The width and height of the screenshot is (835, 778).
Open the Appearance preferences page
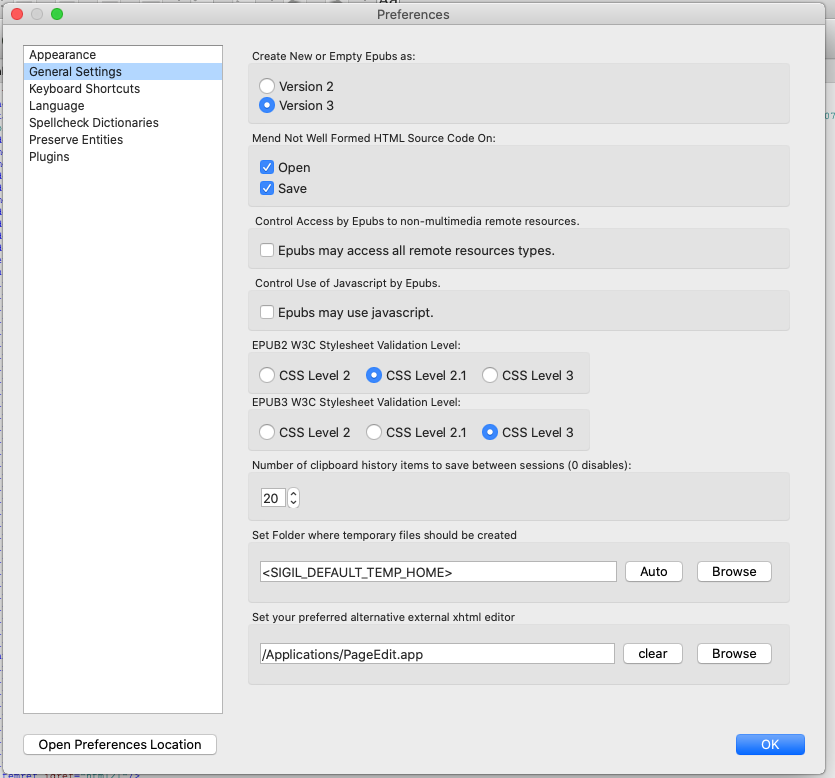[62, 55]
